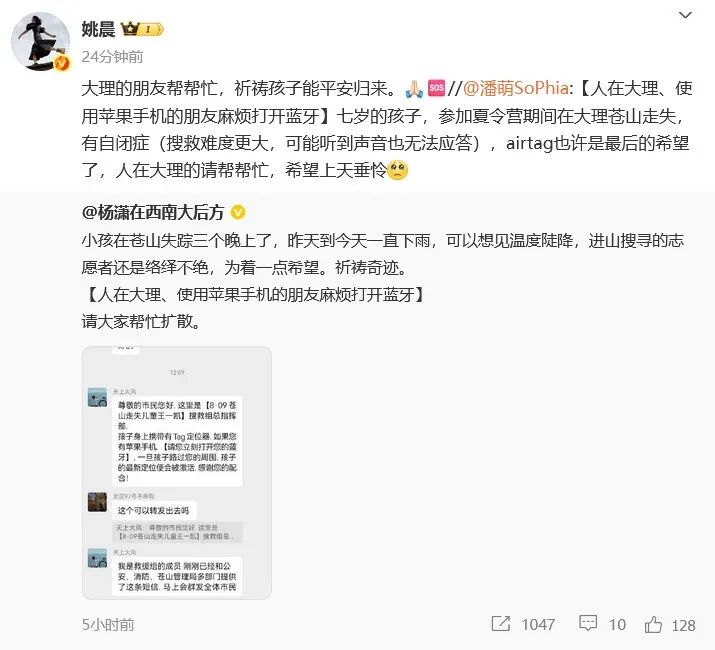Image resolution: width=715 pixels, height=650 pixels.
Task: Open the @潘萌SoPhia mention link
Action: (x=516, y=88)
